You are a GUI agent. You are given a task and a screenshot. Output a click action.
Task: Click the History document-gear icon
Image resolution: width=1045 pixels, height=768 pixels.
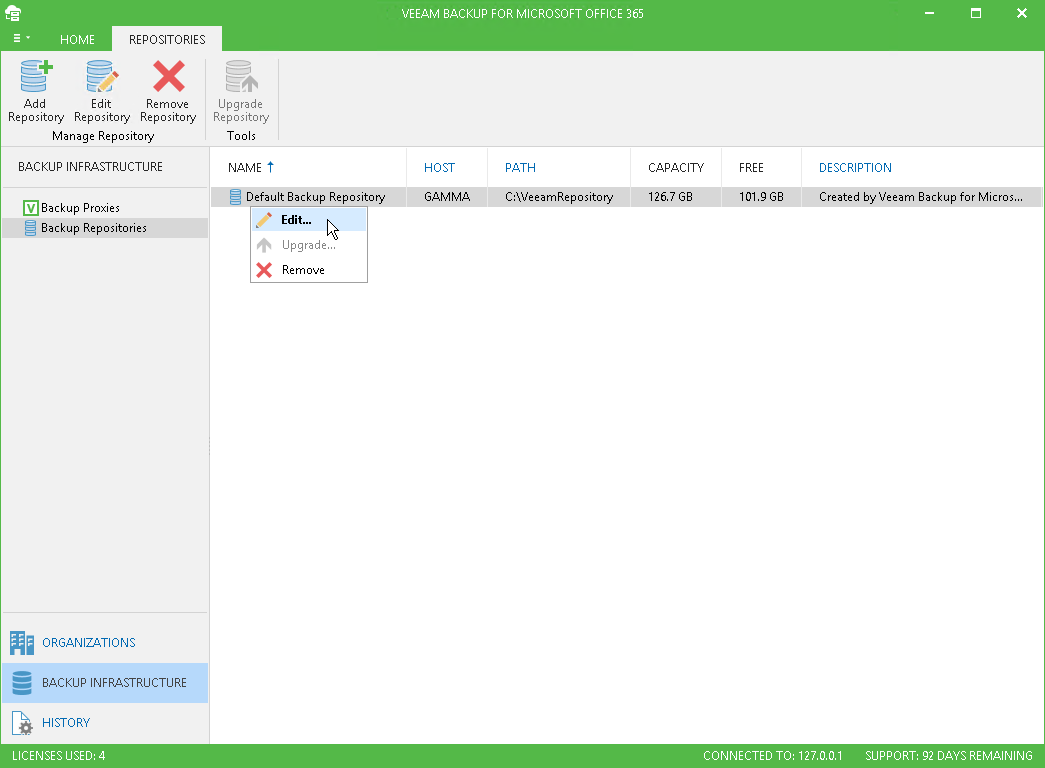point(22,723)
